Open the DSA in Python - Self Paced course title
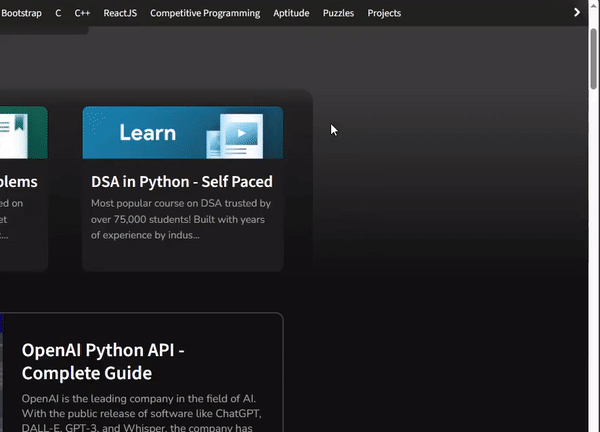Screen dimensions: 600x432 coord(182,181)
